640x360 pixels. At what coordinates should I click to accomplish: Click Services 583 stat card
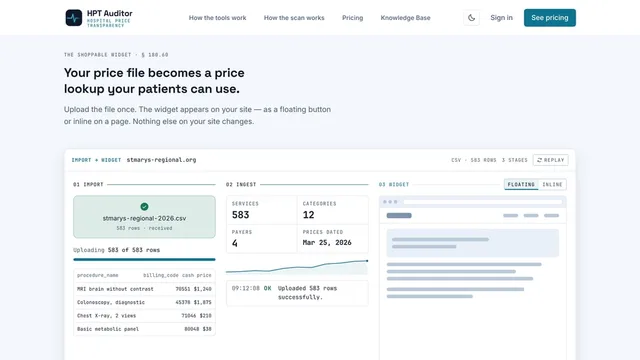[262, 210]
